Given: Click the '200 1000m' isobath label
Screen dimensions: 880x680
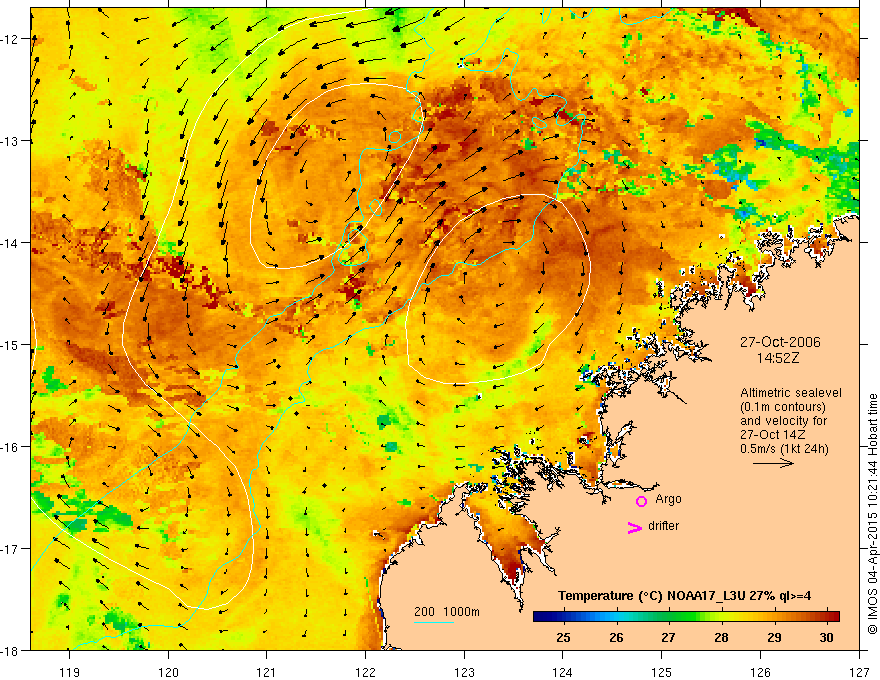Looking at the screenshot, I should click(x=447, y=612).
